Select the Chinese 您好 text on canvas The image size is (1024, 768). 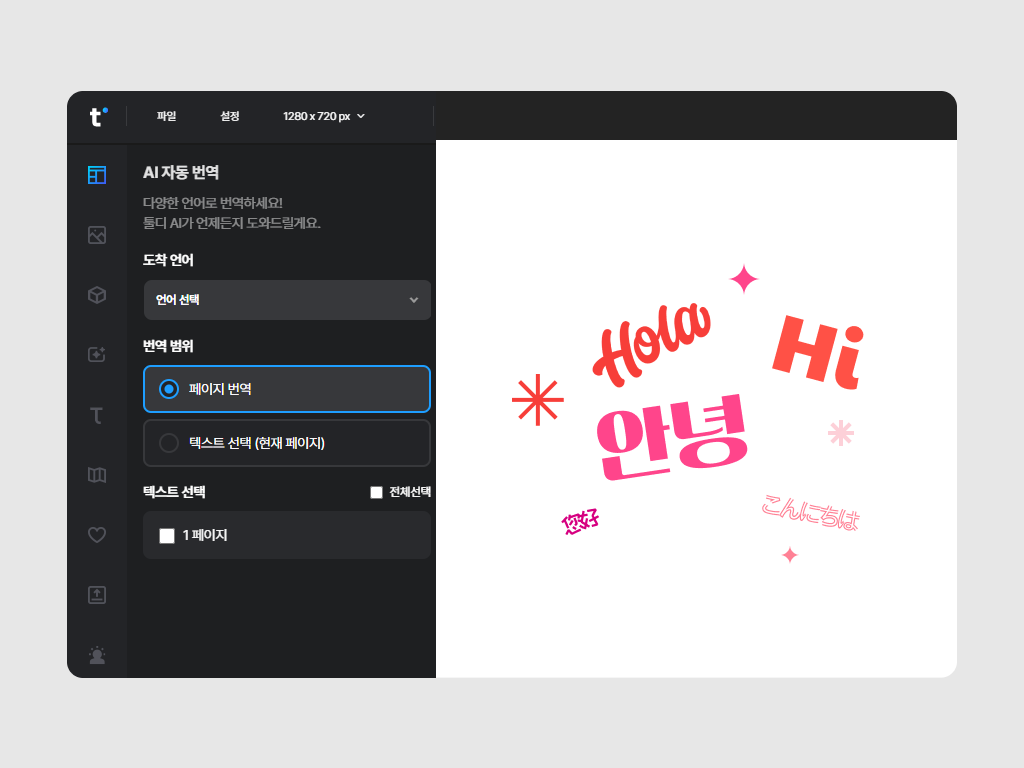(x=580, y=522)
